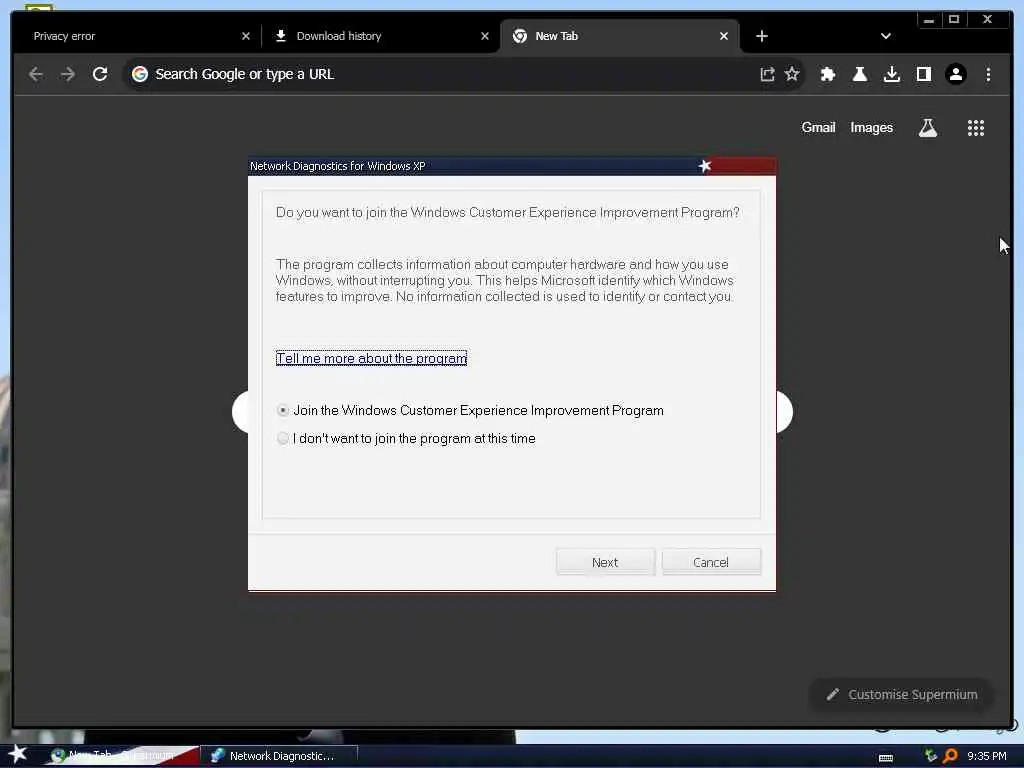Image resolution: width=1024 pixels, height=768 pixels.
Task: Click the Cancel button in the dialog
Action: point(711,562)
